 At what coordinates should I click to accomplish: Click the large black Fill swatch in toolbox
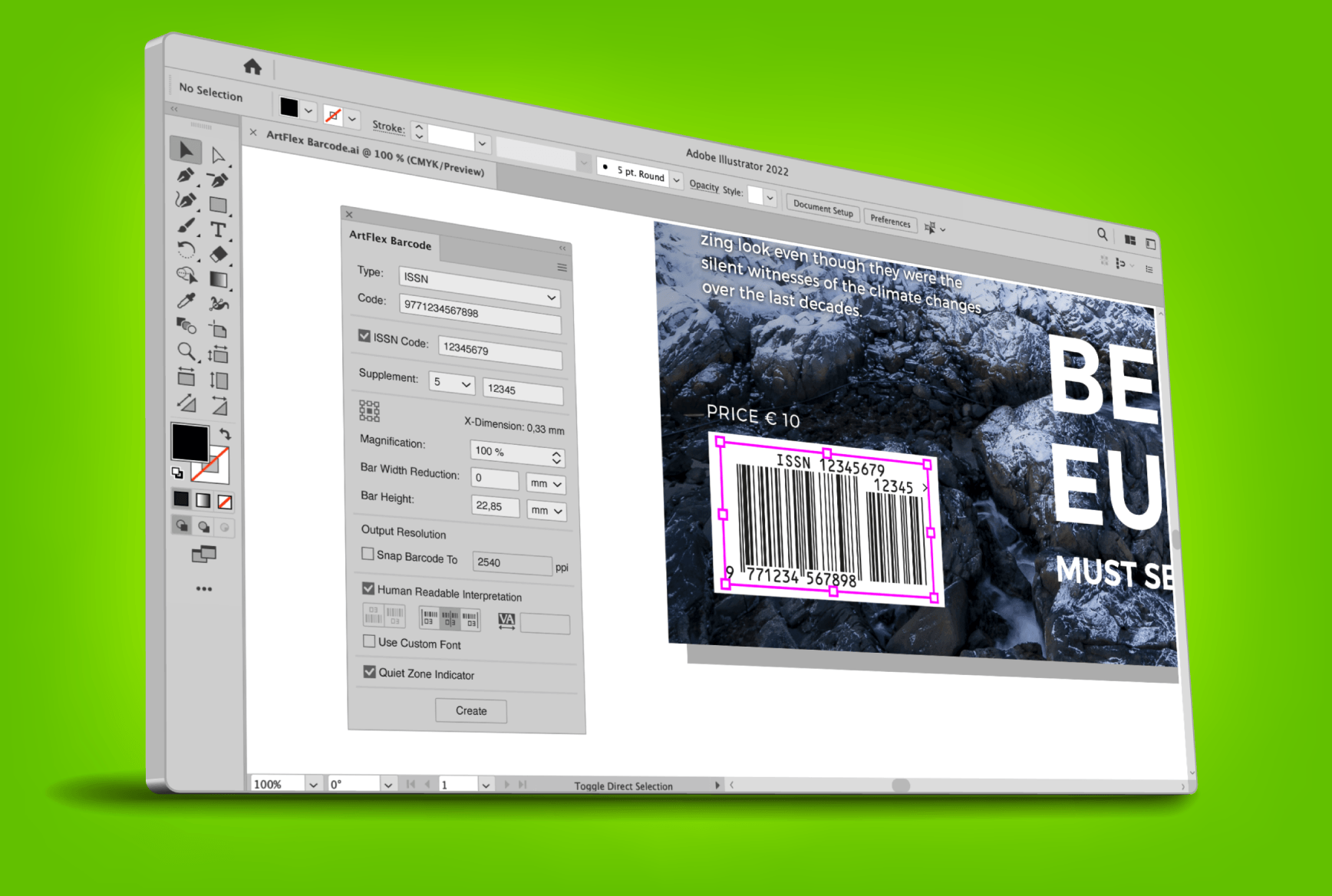(190, 443)
